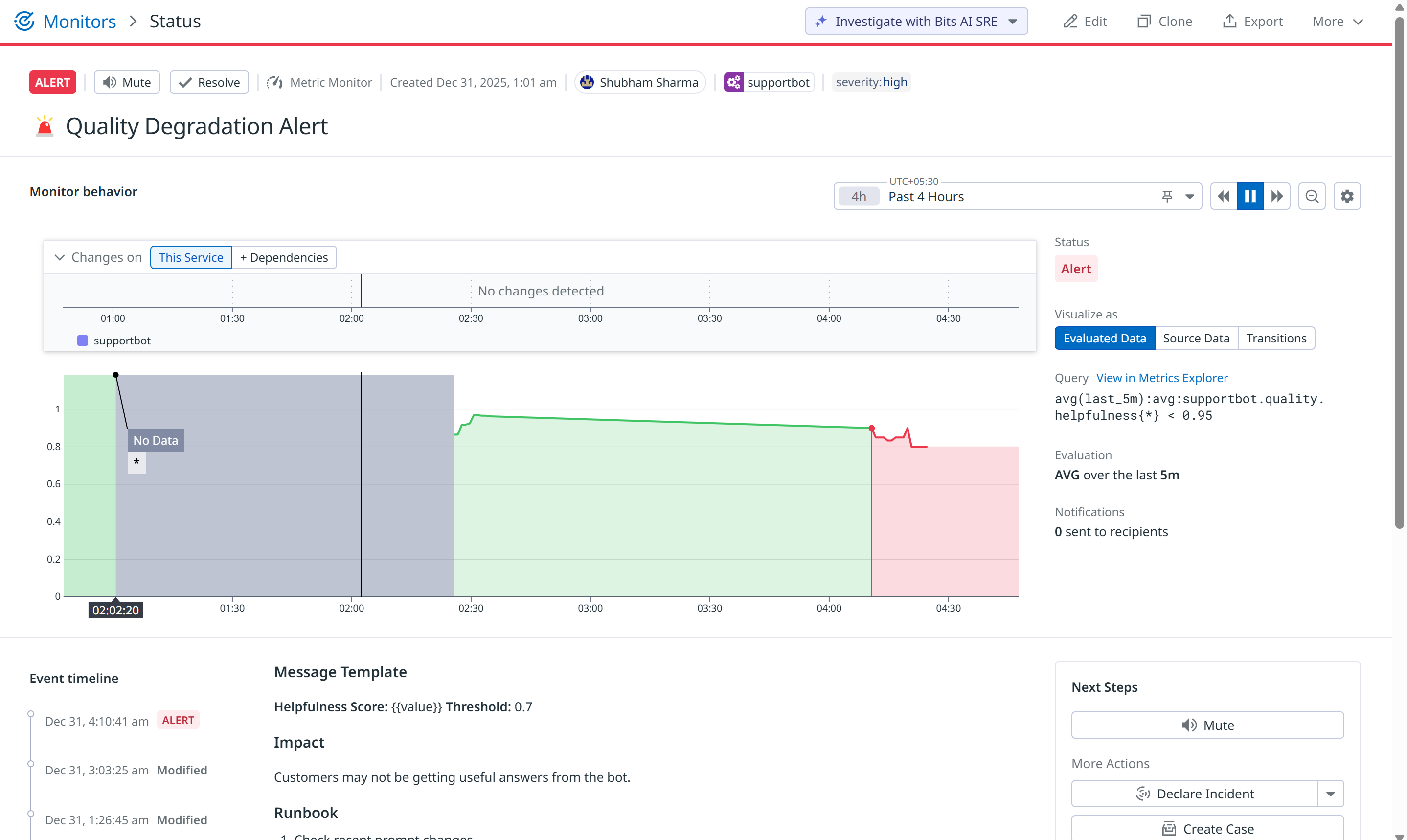Open graph settings gear icon
Screen dimensions: 1407x840
point(1347,196)
